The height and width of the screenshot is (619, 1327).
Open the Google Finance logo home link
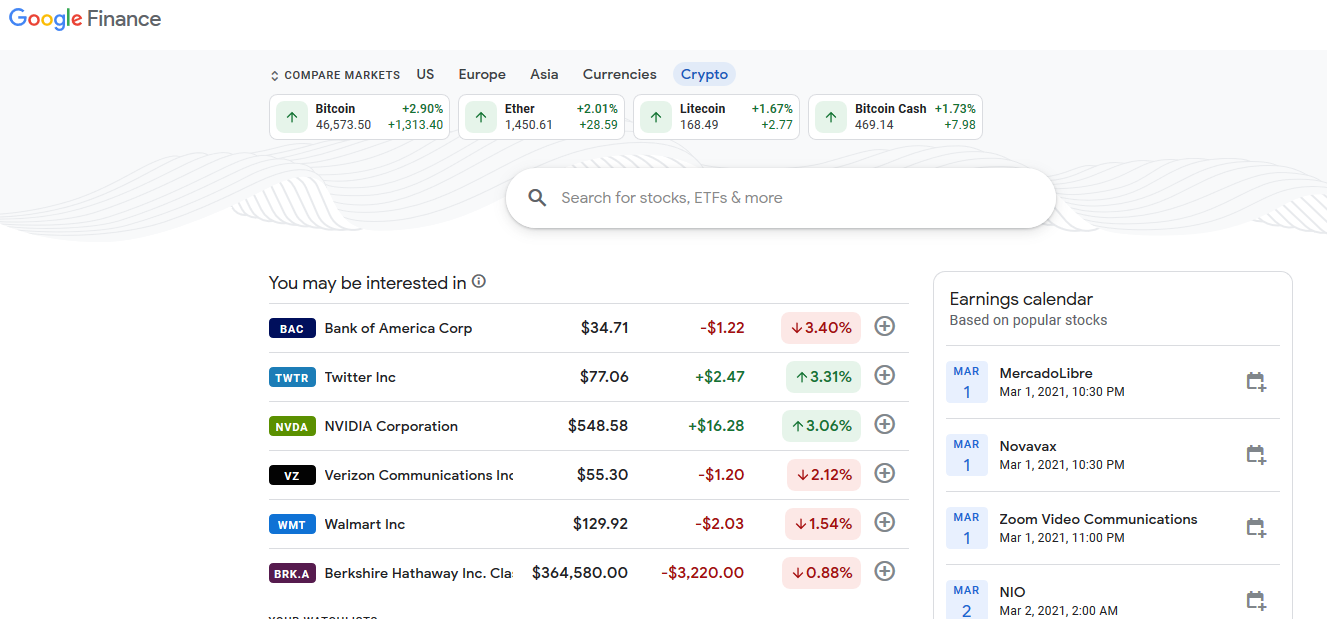(85, 19)
